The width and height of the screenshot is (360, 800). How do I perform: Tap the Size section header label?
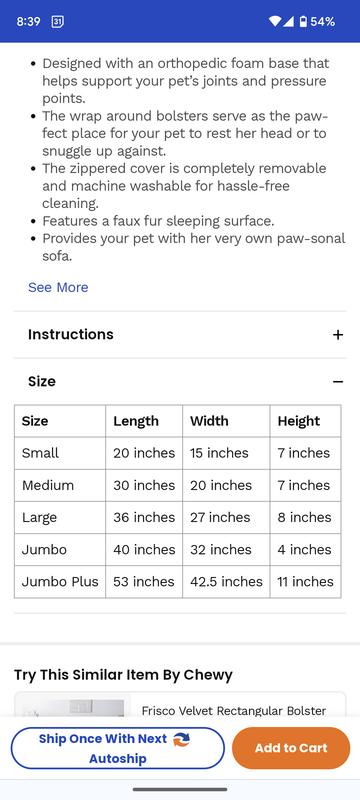point(42,382)
